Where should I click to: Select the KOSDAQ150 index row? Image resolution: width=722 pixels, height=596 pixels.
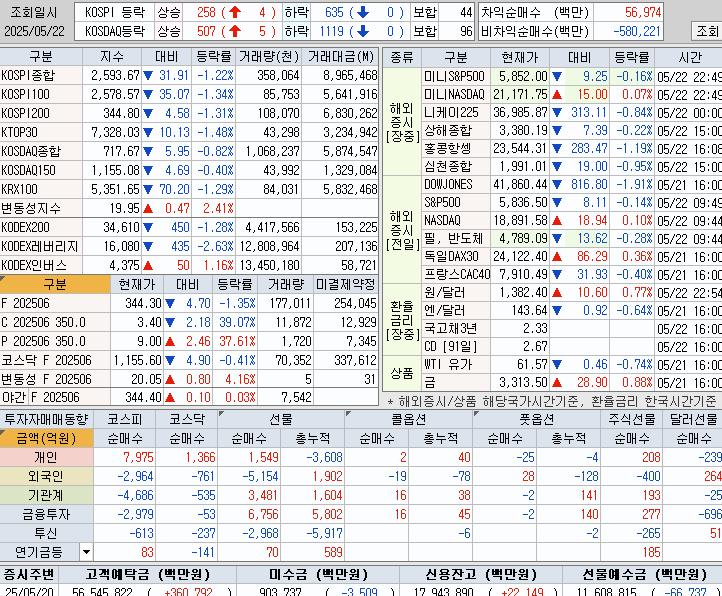point(189,170)
